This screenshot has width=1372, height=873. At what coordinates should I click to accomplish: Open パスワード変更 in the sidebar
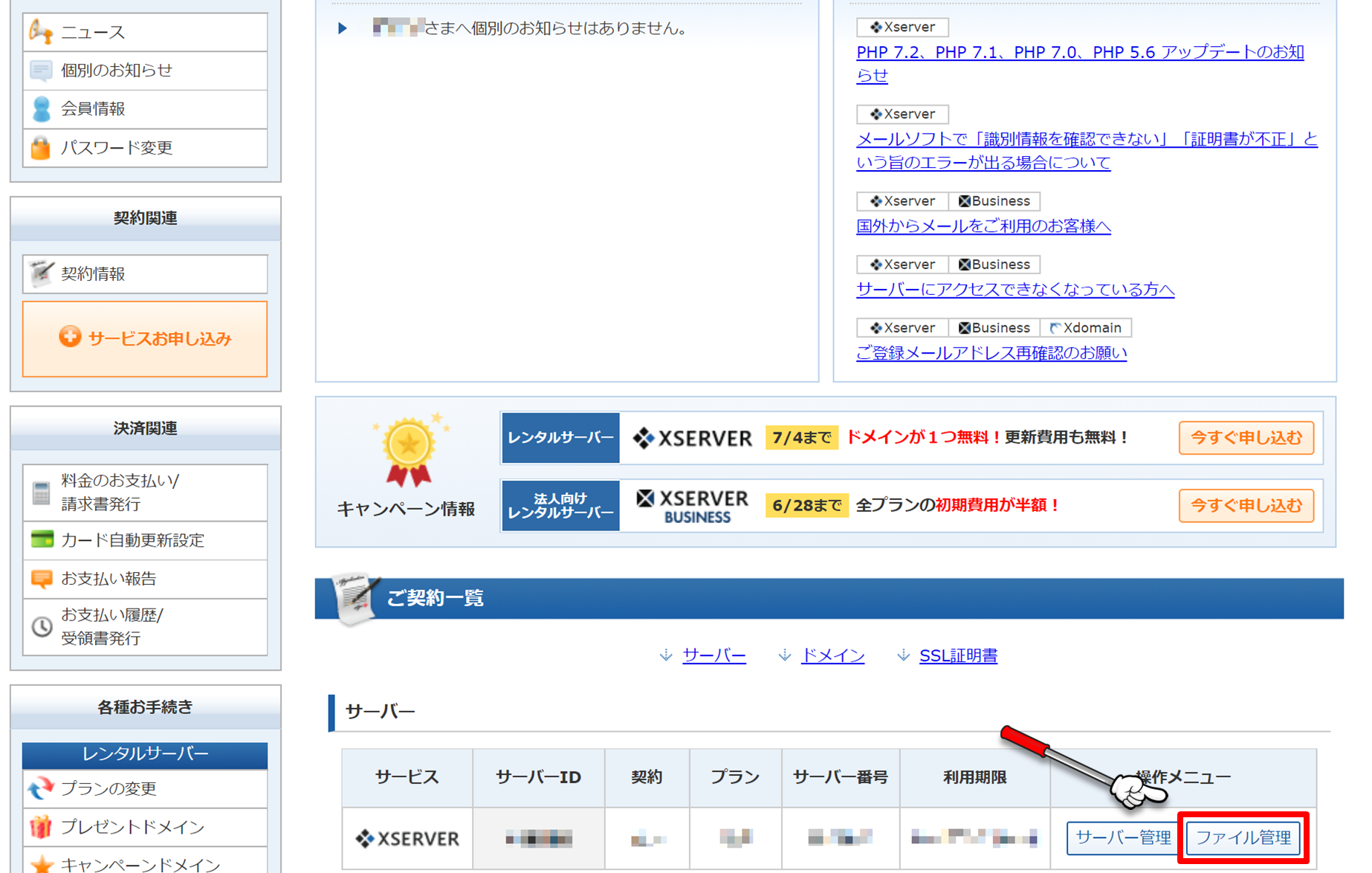click(x=145, y=148)
